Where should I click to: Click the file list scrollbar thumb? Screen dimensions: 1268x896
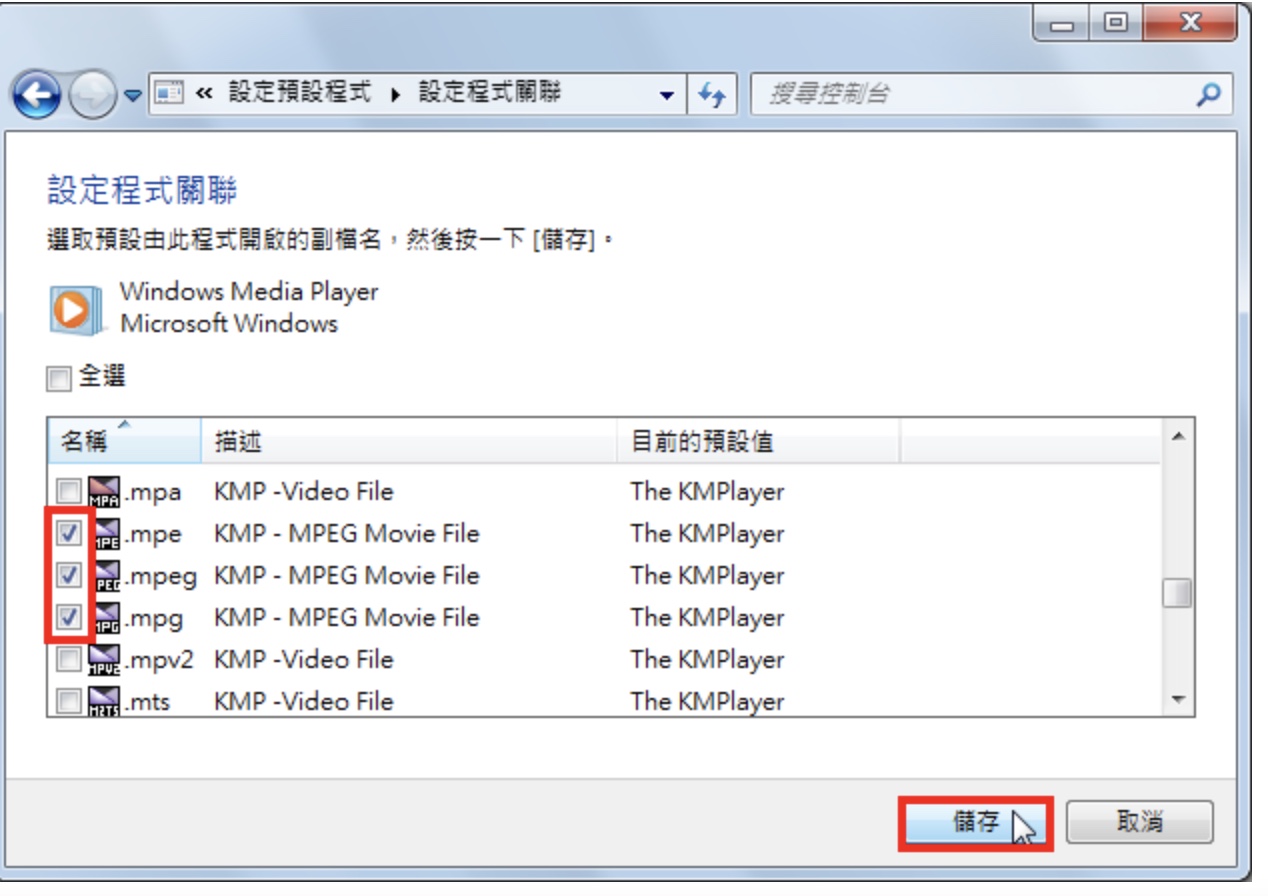[1178, 593]
